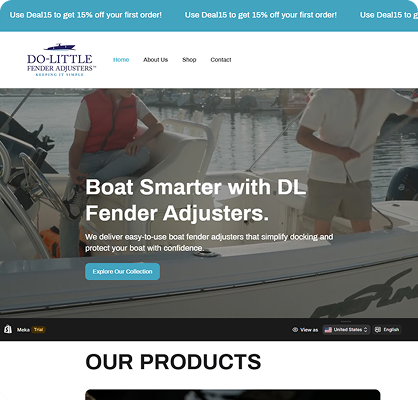
Task: Click the up-down chevrons of the country selector
Action: tap(365, 330)
